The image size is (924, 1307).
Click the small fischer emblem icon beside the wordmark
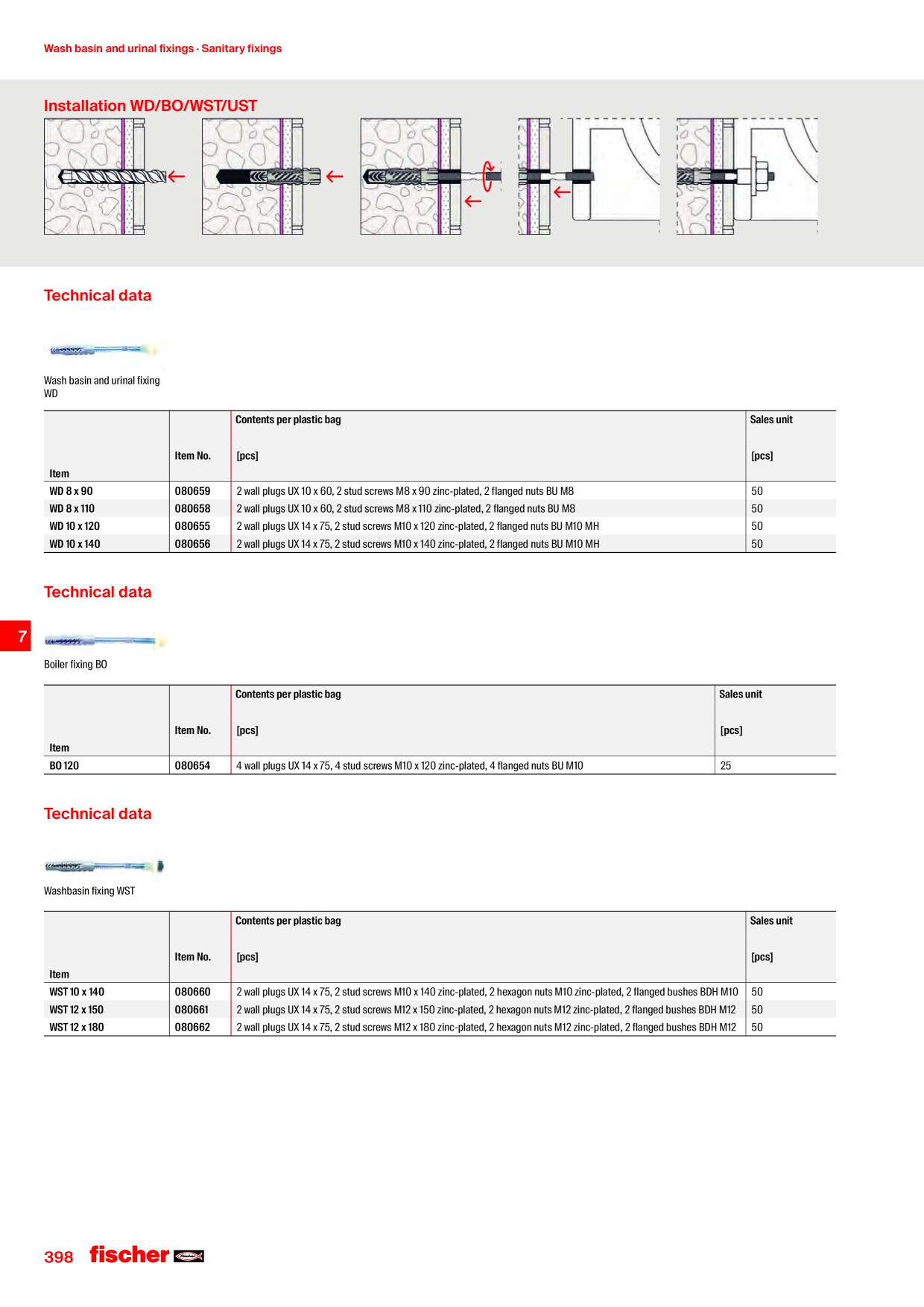pyautogui.click(x=189, y=1256)
